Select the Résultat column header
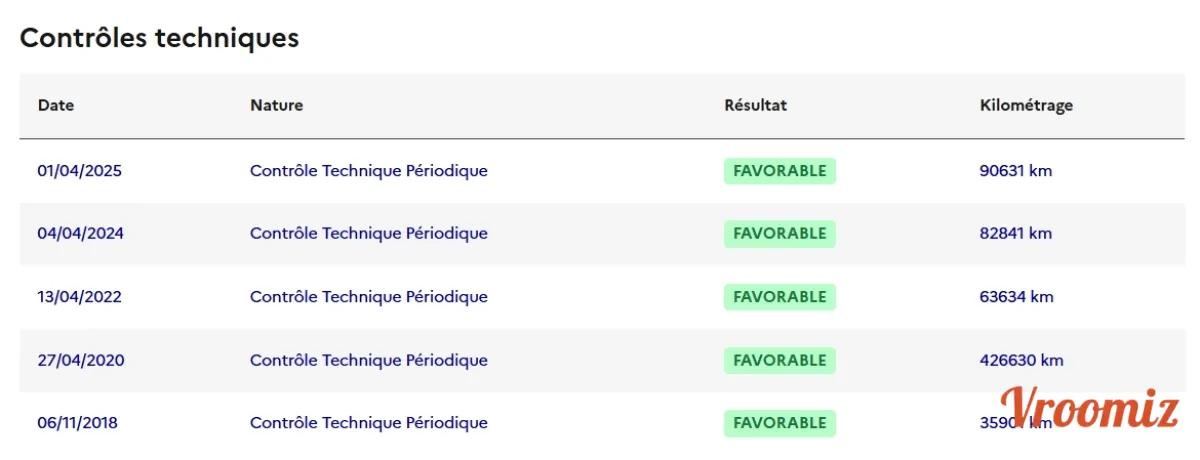The width and height of the screenshot is (1200, 460). point(755,105)
